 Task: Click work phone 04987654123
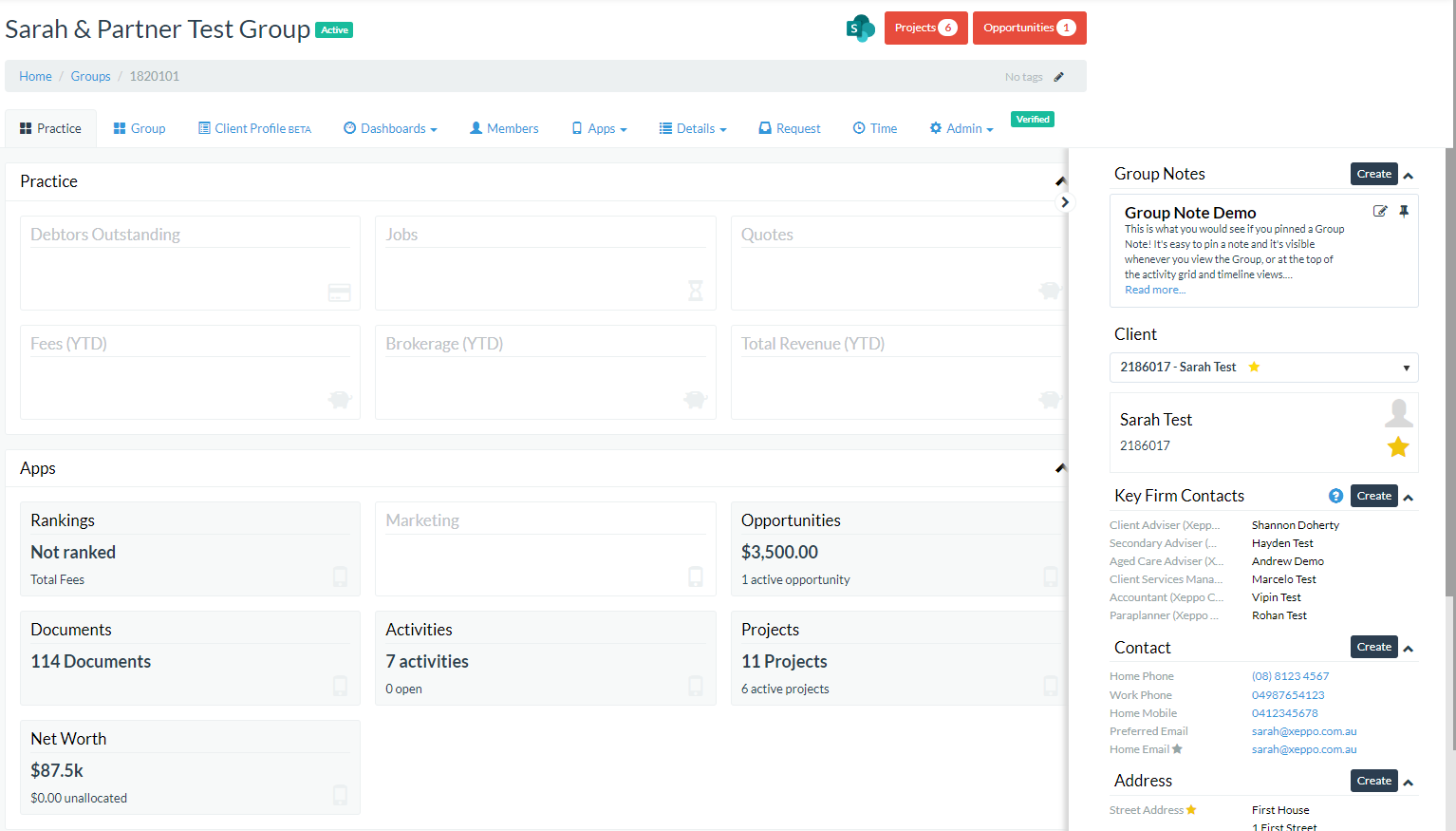[x=1288, y=695]
